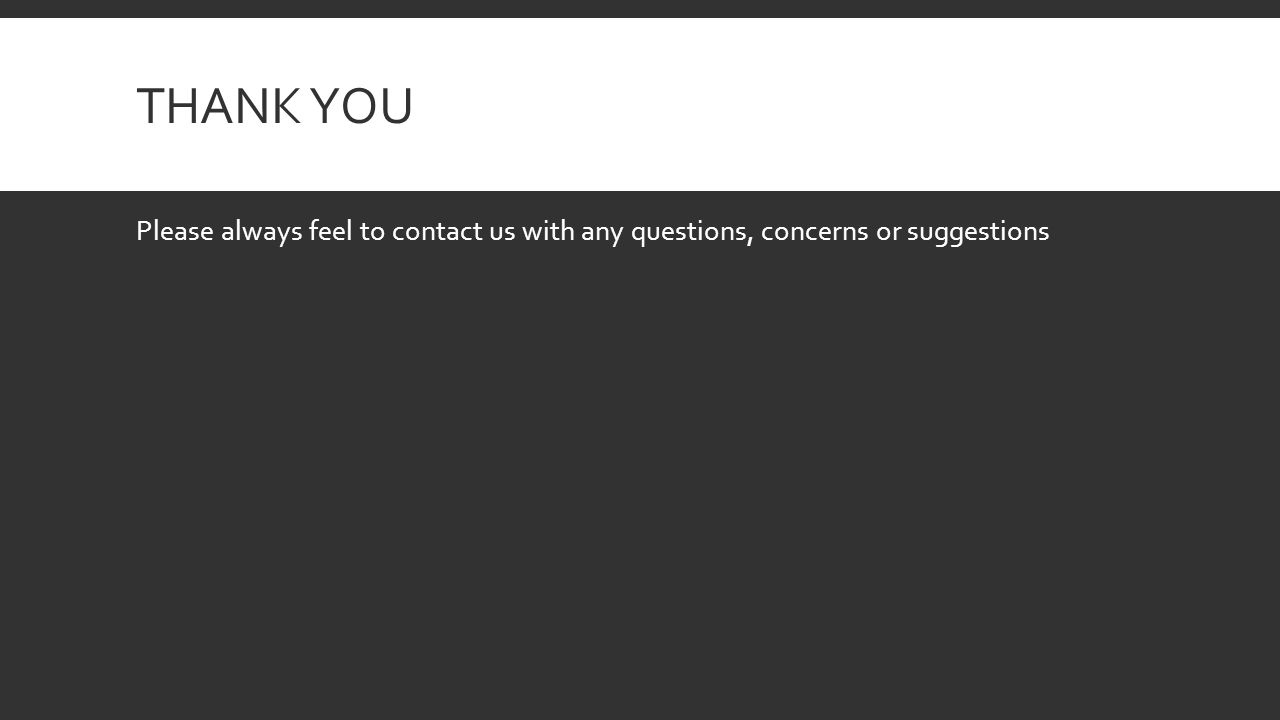Select the word THANK in the title
Image resolution: width=1280 pixels, height=720 pixels.
tap(216, 106)
